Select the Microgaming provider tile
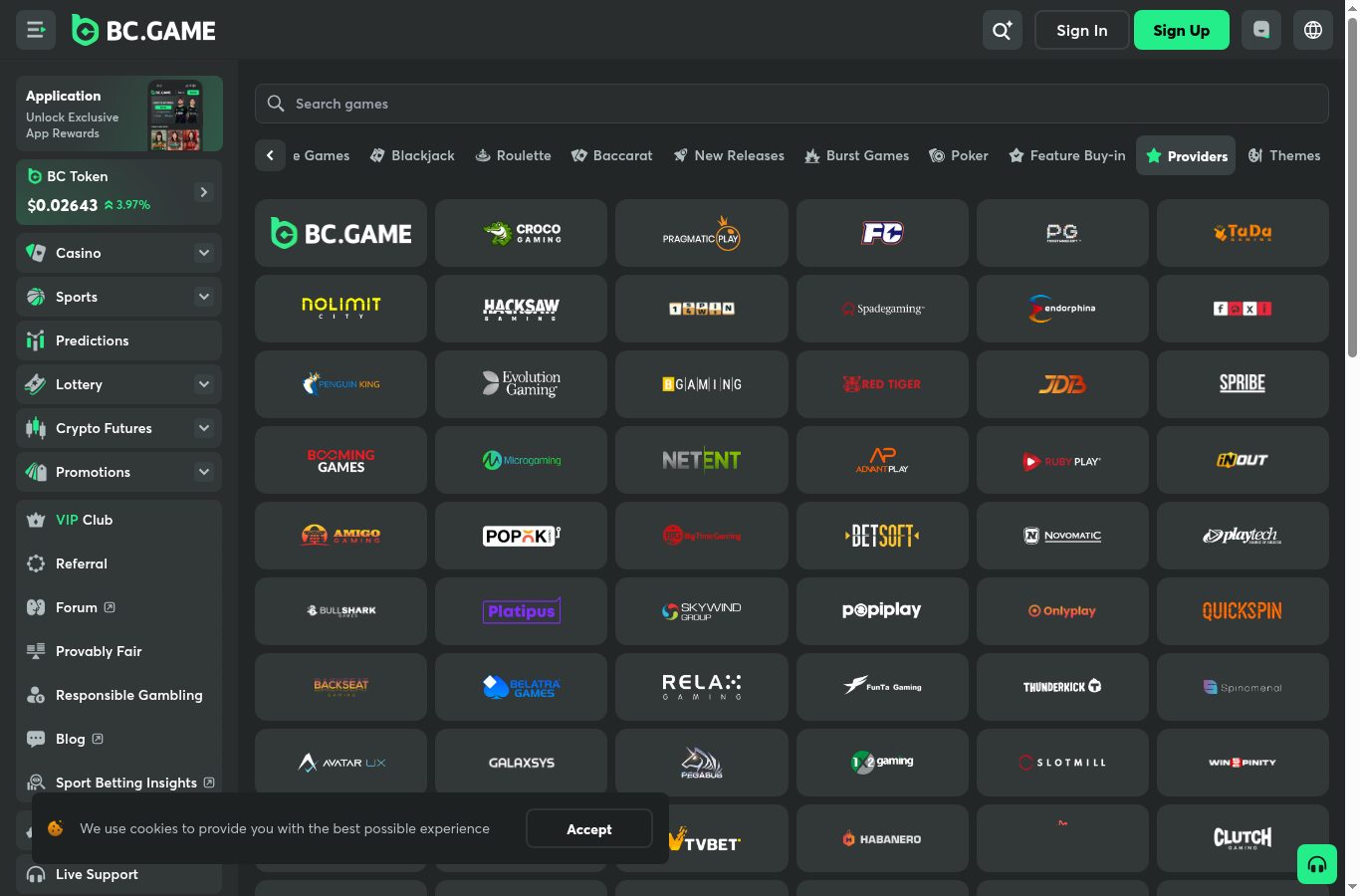1360x896 pixels. point(521,460)
